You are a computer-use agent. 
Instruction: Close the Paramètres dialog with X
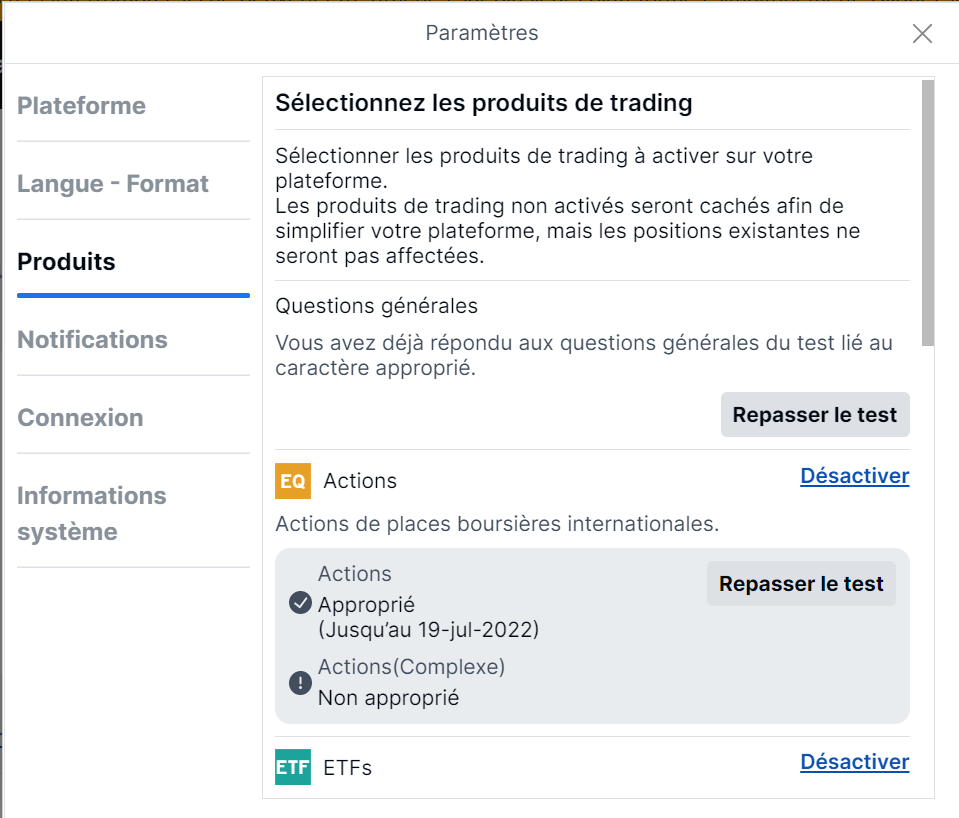click(922, 34)
